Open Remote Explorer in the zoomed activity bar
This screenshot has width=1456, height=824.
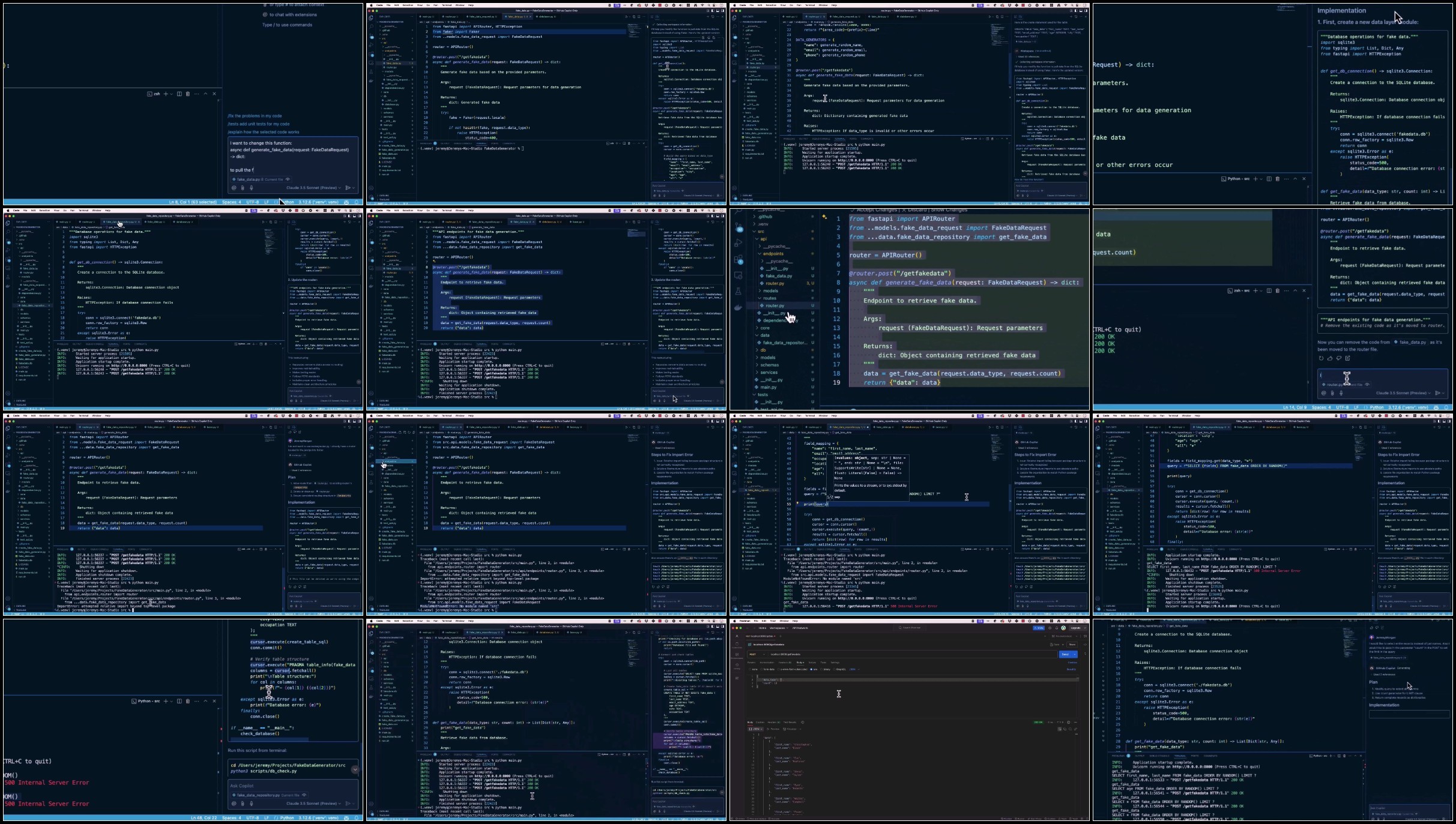[x=739, y=275]
